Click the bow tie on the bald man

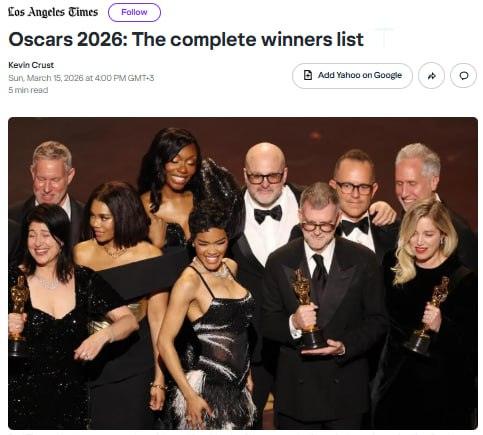(268, 214)
